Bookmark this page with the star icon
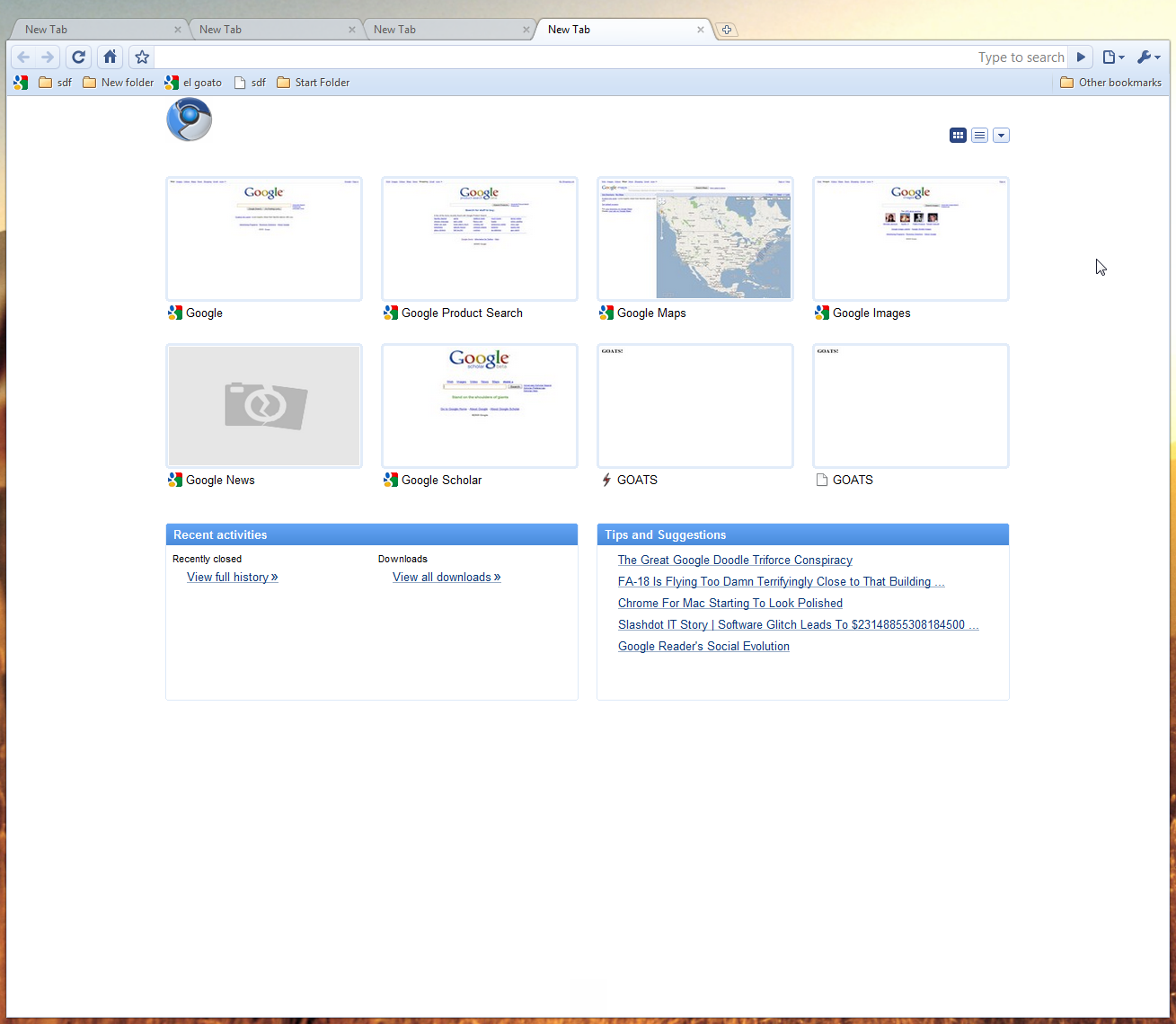The width and height of the screenshot is (1176, 1024). tap(142, 57)
